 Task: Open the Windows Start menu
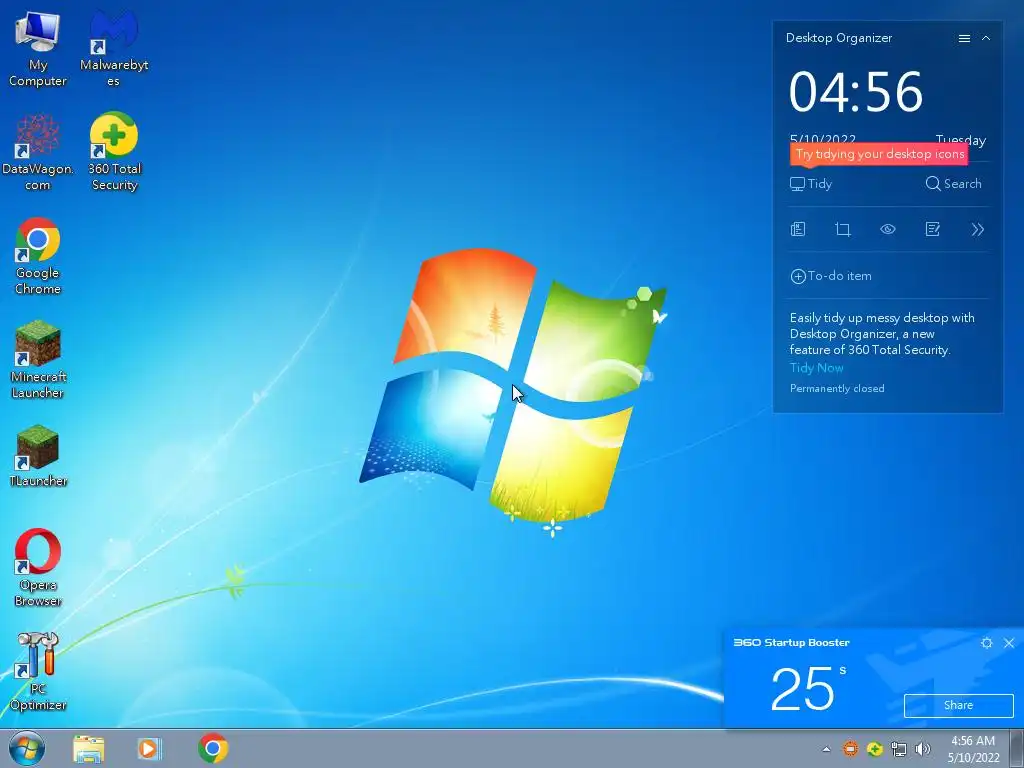point(27,748)
